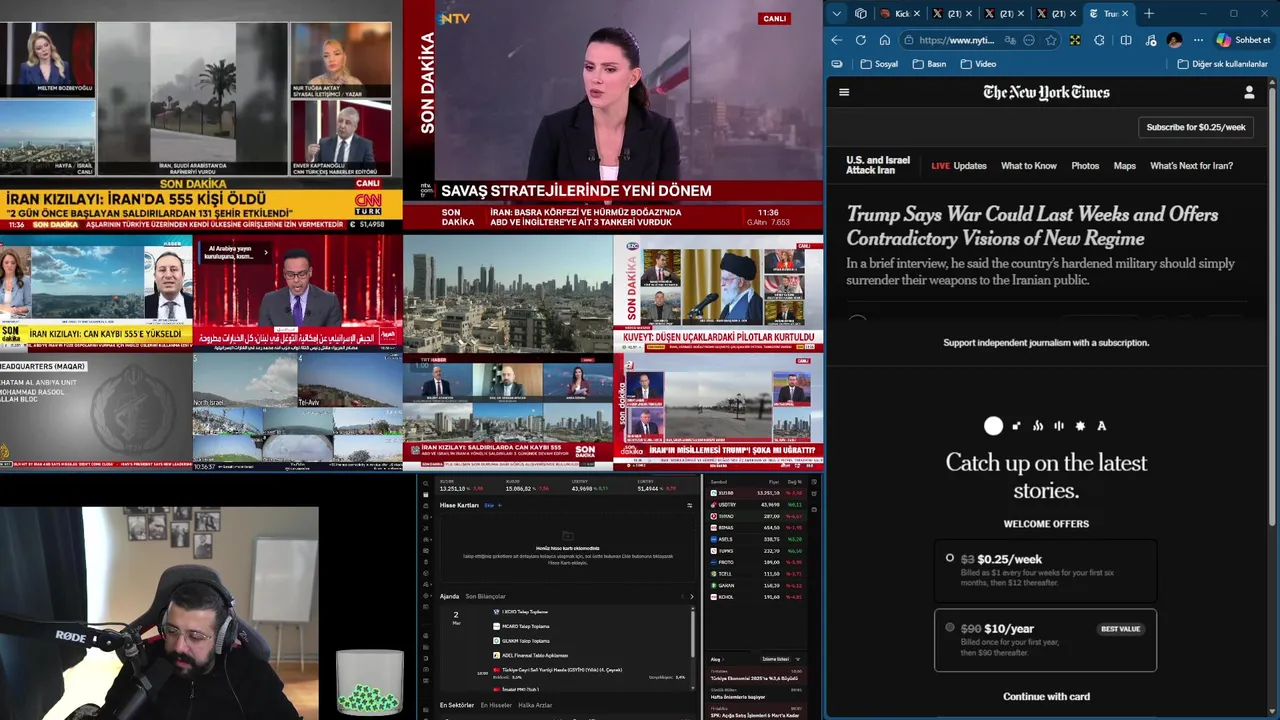
Task: Open the Basın bookmarks folder
Action: pos(929,64)
